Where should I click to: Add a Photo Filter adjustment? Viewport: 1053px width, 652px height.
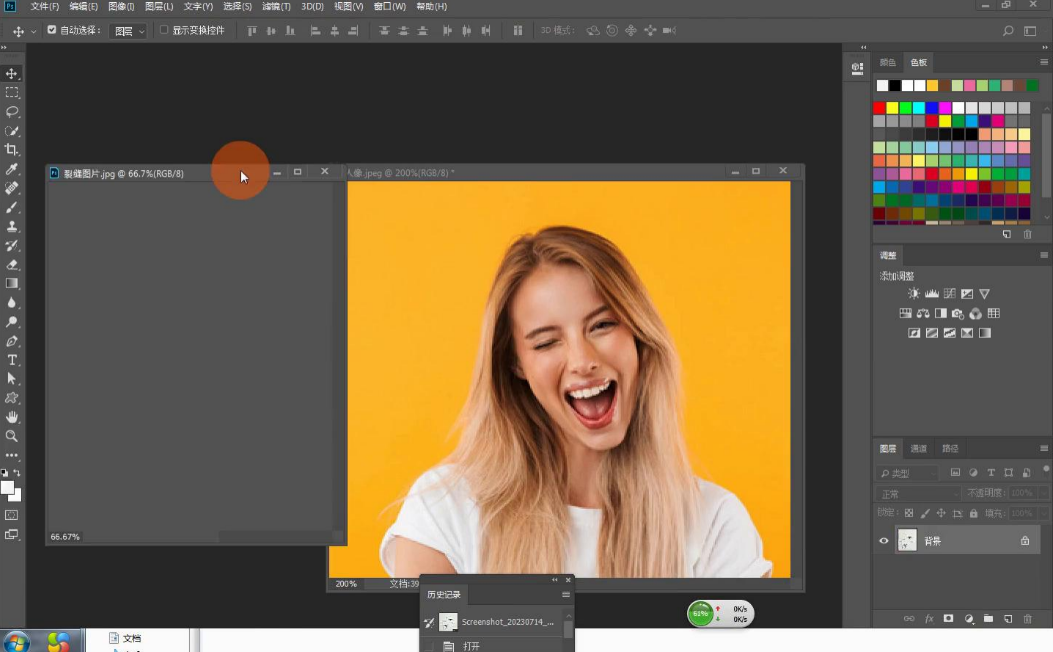958,314
